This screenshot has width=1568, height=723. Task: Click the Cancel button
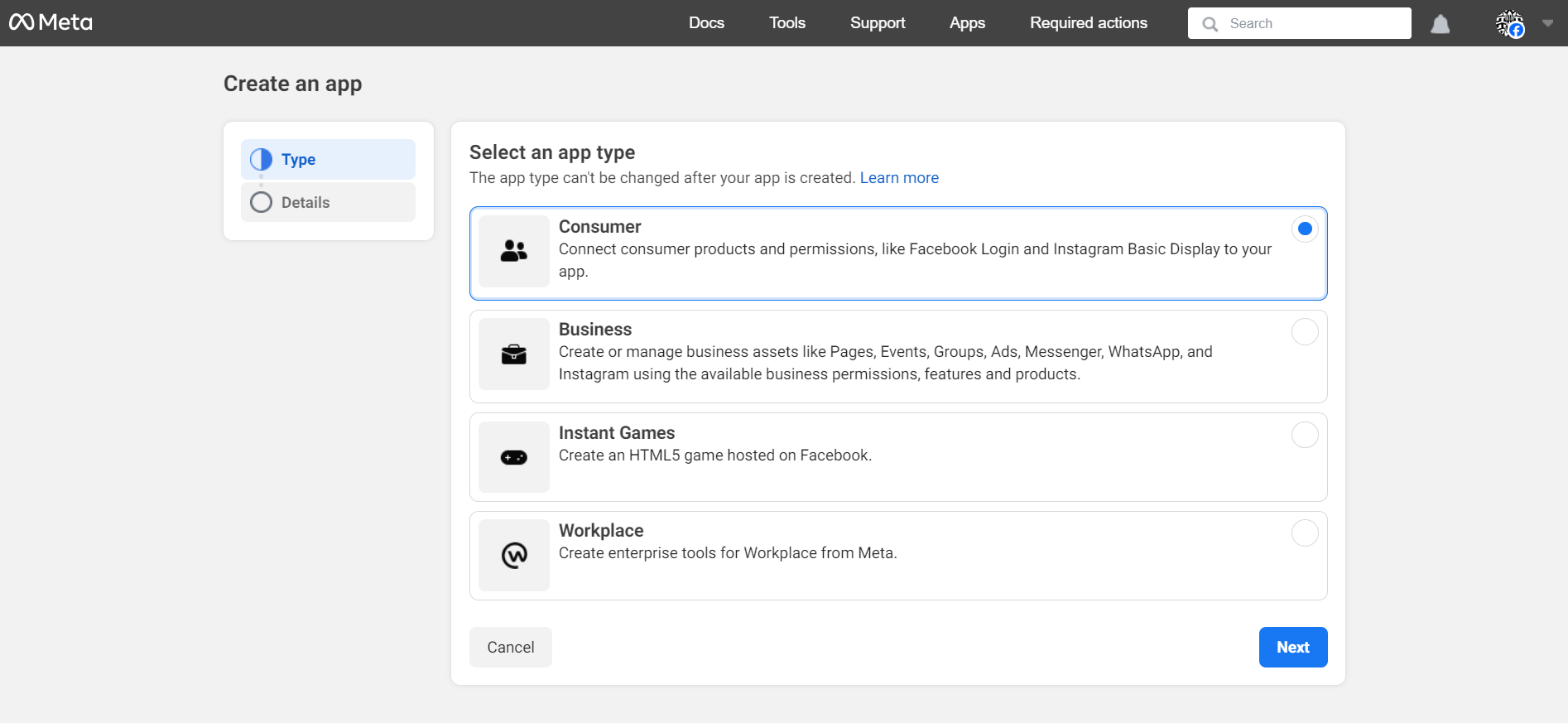pyautogui.click(x=510, y=647)
